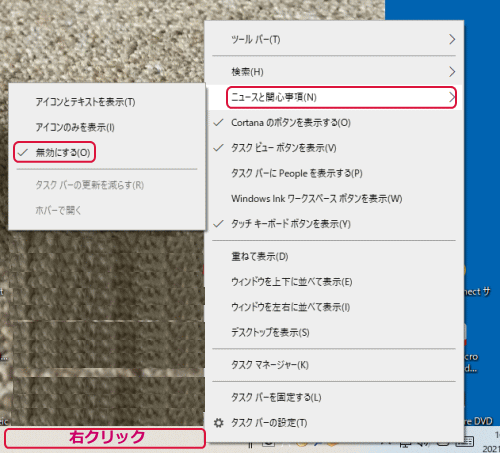Viewport: 500px width, 453px height.
Task: Click the touch keyboard tray icon
Action: [x=464, y=442]
